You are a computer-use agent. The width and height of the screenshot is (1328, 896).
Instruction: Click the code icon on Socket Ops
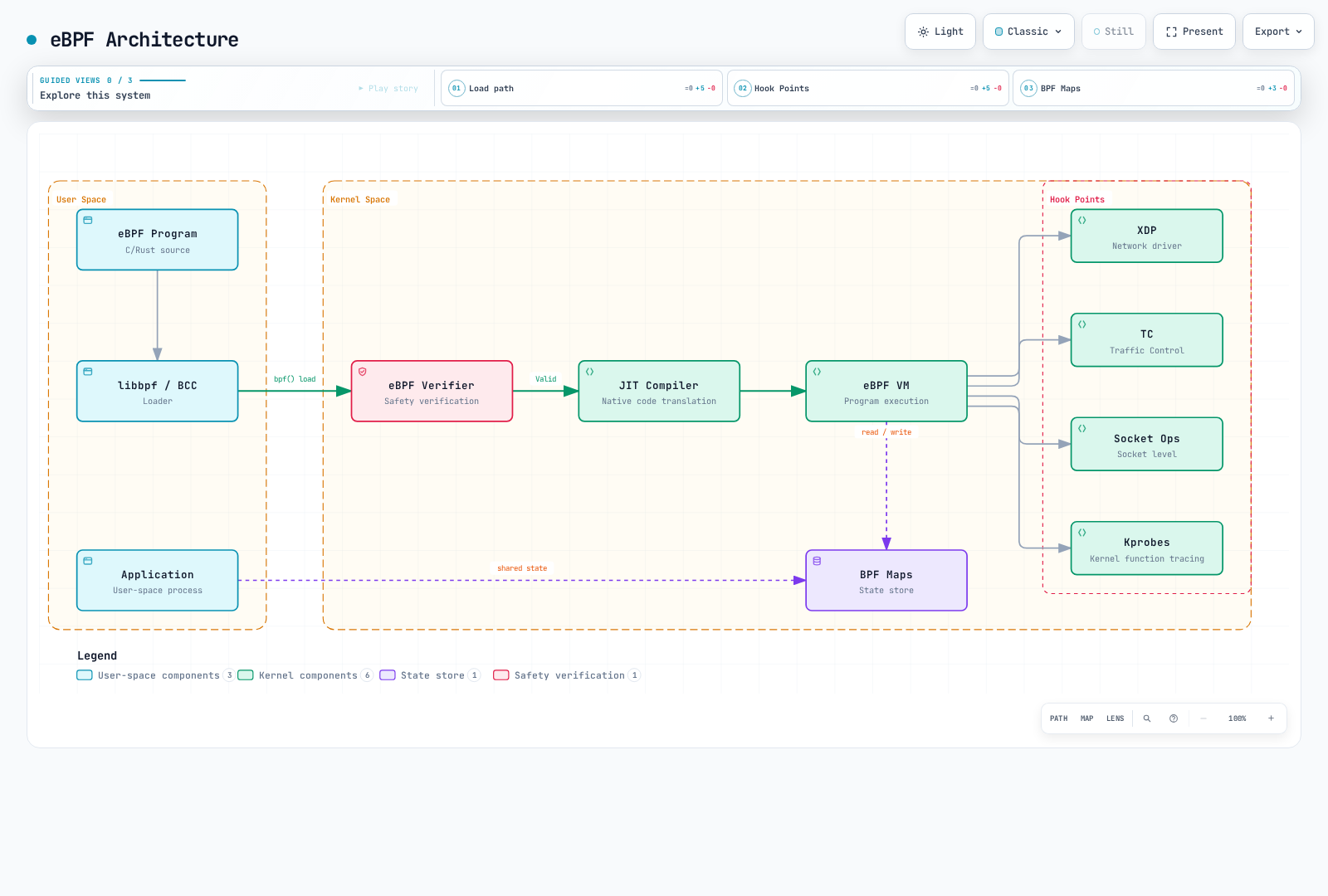pos(1082,429)
